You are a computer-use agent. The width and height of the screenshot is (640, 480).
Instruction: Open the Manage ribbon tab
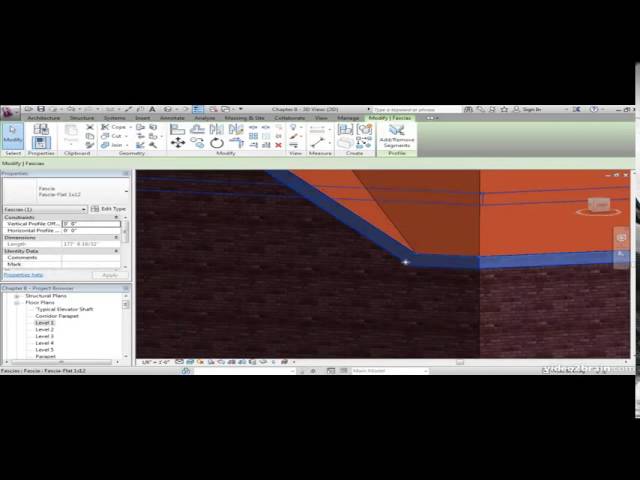click(x=348, y=118)
